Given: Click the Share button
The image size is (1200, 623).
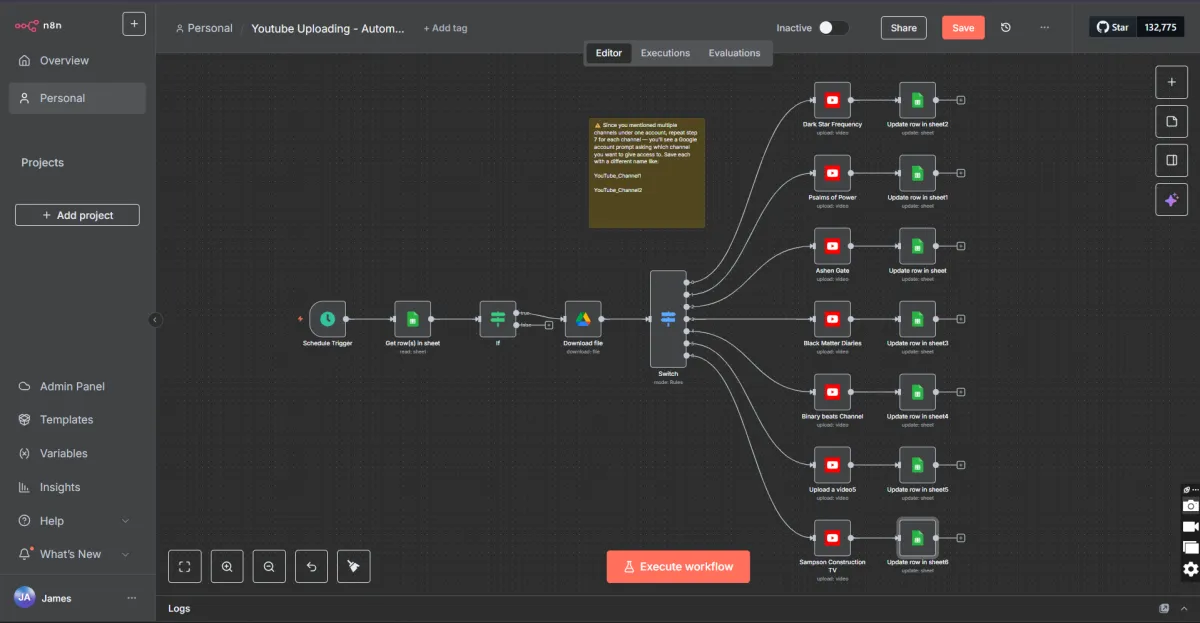Looking at the screenshot, I should (903, 28).
